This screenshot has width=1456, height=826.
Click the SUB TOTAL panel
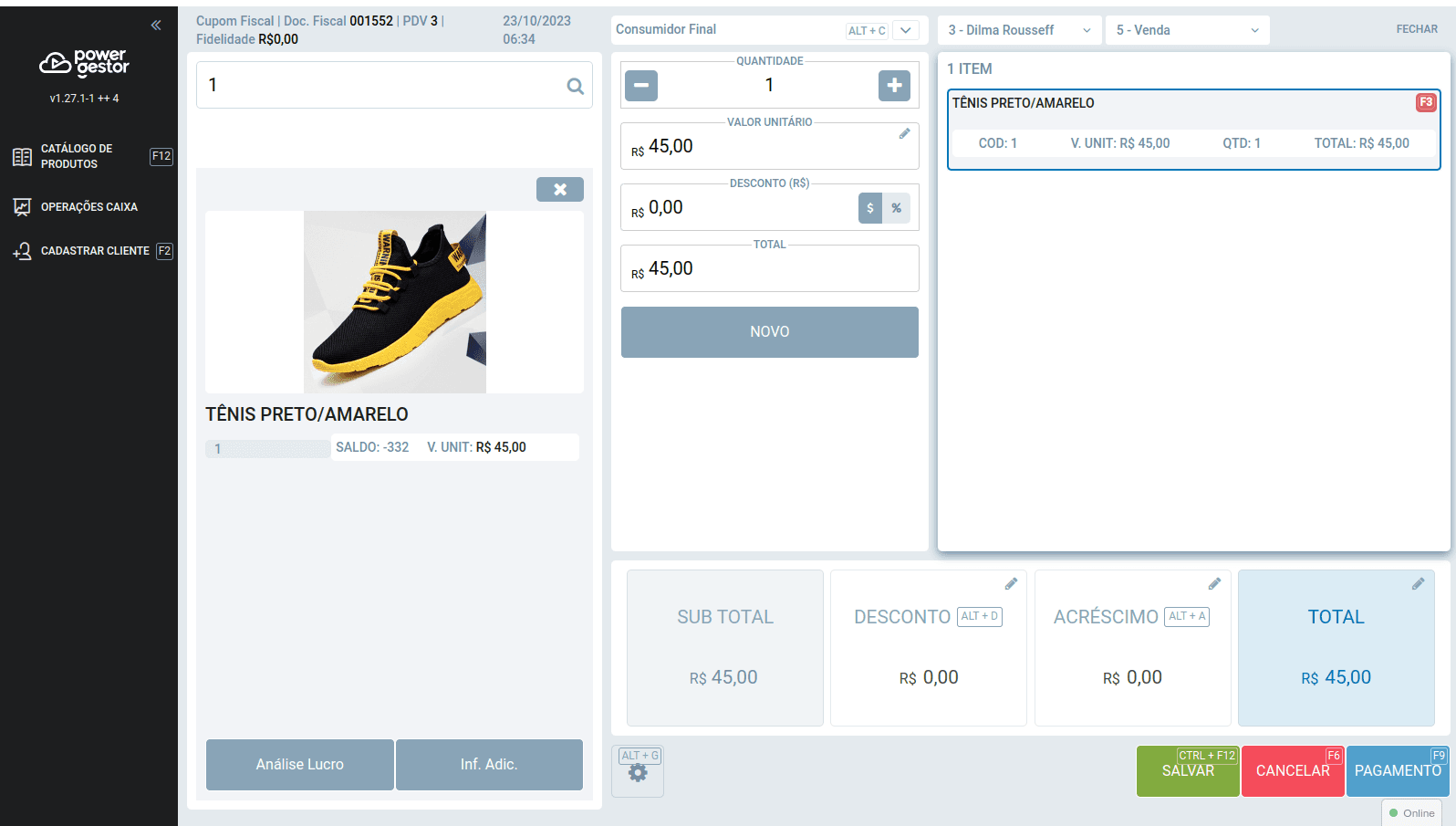click(x=725, y=648)
